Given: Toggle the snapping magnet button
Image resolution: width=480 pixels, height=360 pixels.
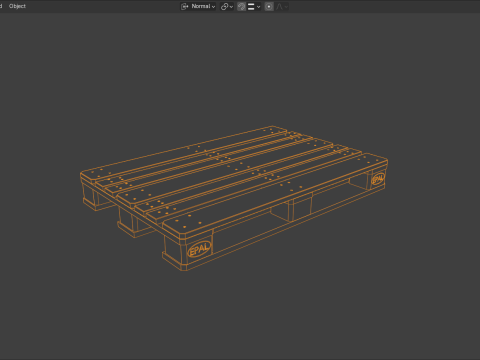Looking at the screenshot, I should click(241, 6).
